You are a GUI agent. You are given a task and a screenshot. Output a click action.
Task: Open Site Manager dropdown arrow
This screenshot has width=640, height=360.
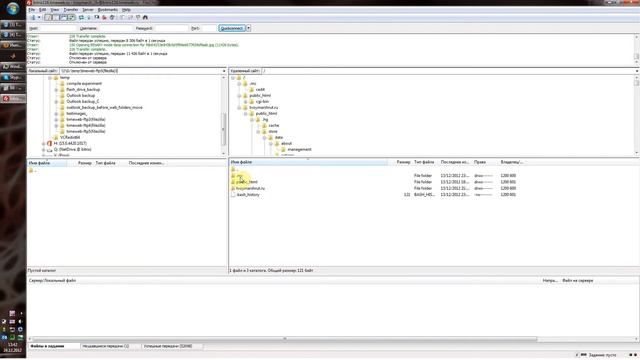39,18
